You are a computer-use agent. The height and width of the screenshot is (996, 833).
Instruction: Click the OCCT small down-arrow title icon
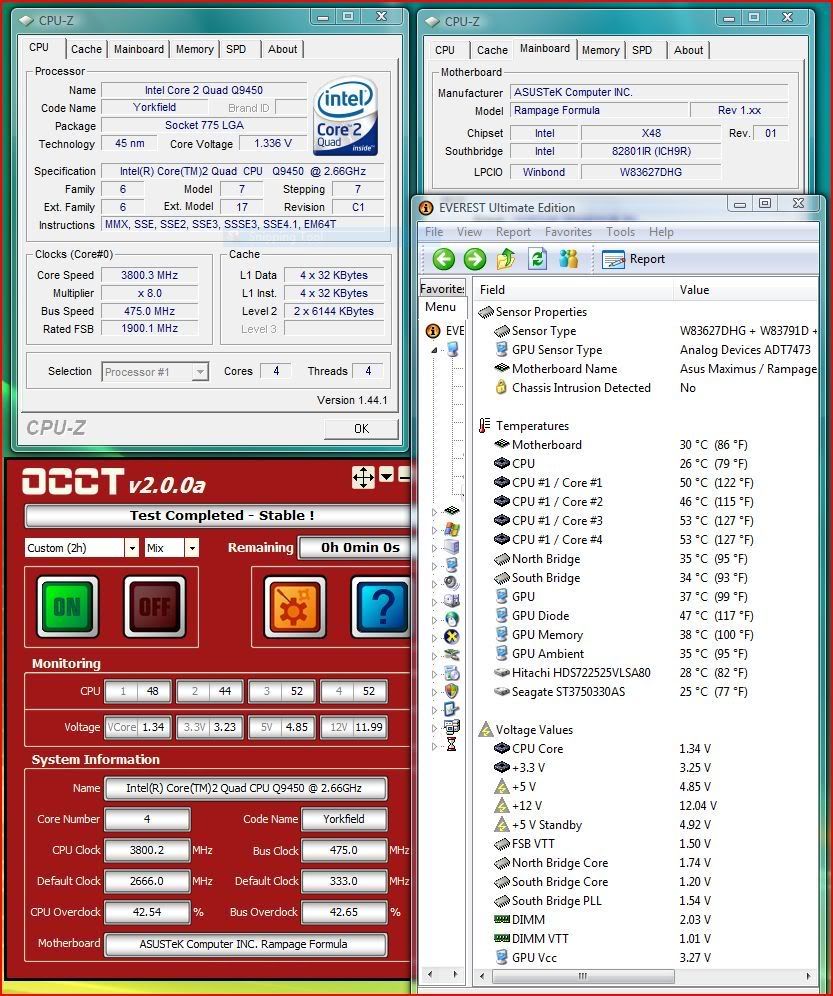386,474
